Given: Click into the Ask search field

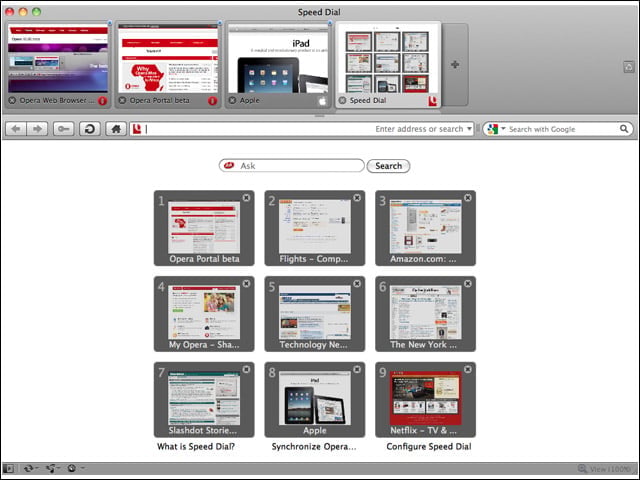Looking at the screenshot, I should pos(291,166).
